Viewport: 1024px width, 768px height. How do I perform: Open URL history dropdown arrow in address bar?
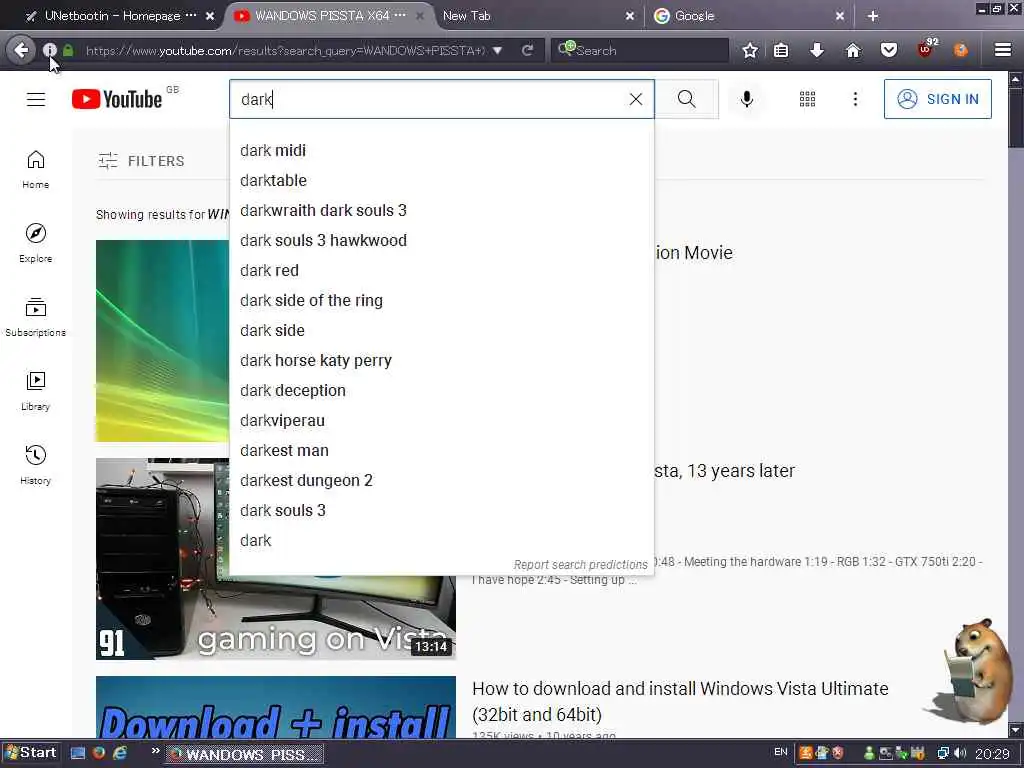point(497,50)
